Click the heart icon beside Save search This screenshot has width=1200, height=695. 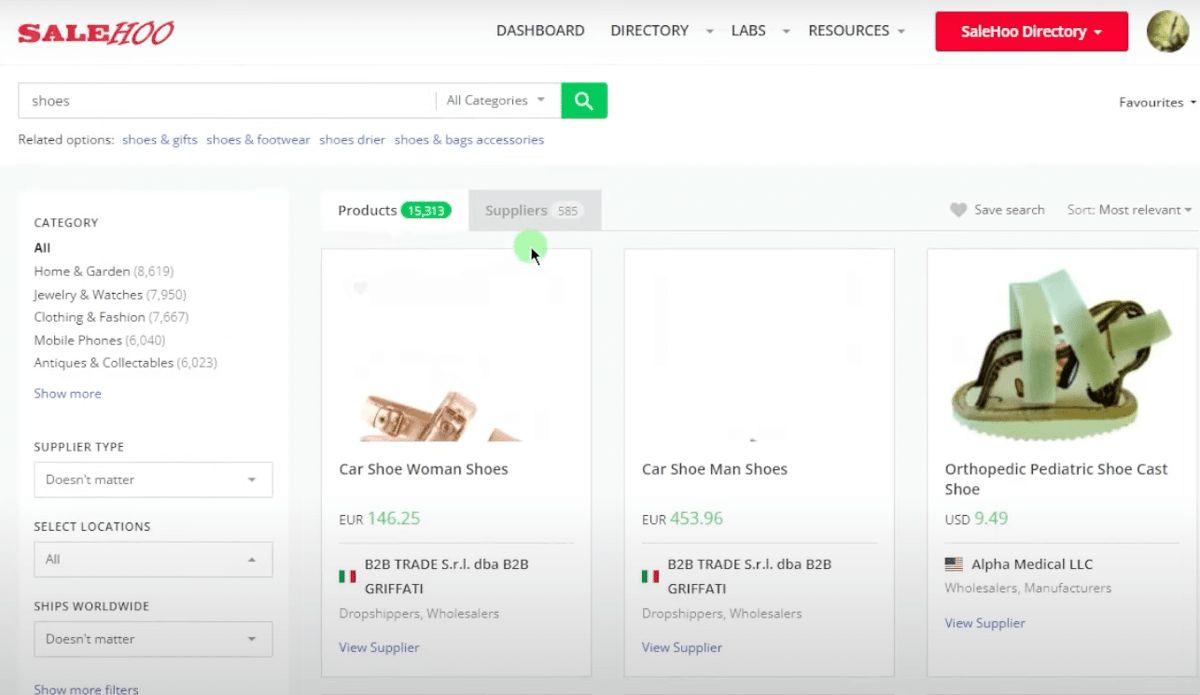(x=958, y=210)
